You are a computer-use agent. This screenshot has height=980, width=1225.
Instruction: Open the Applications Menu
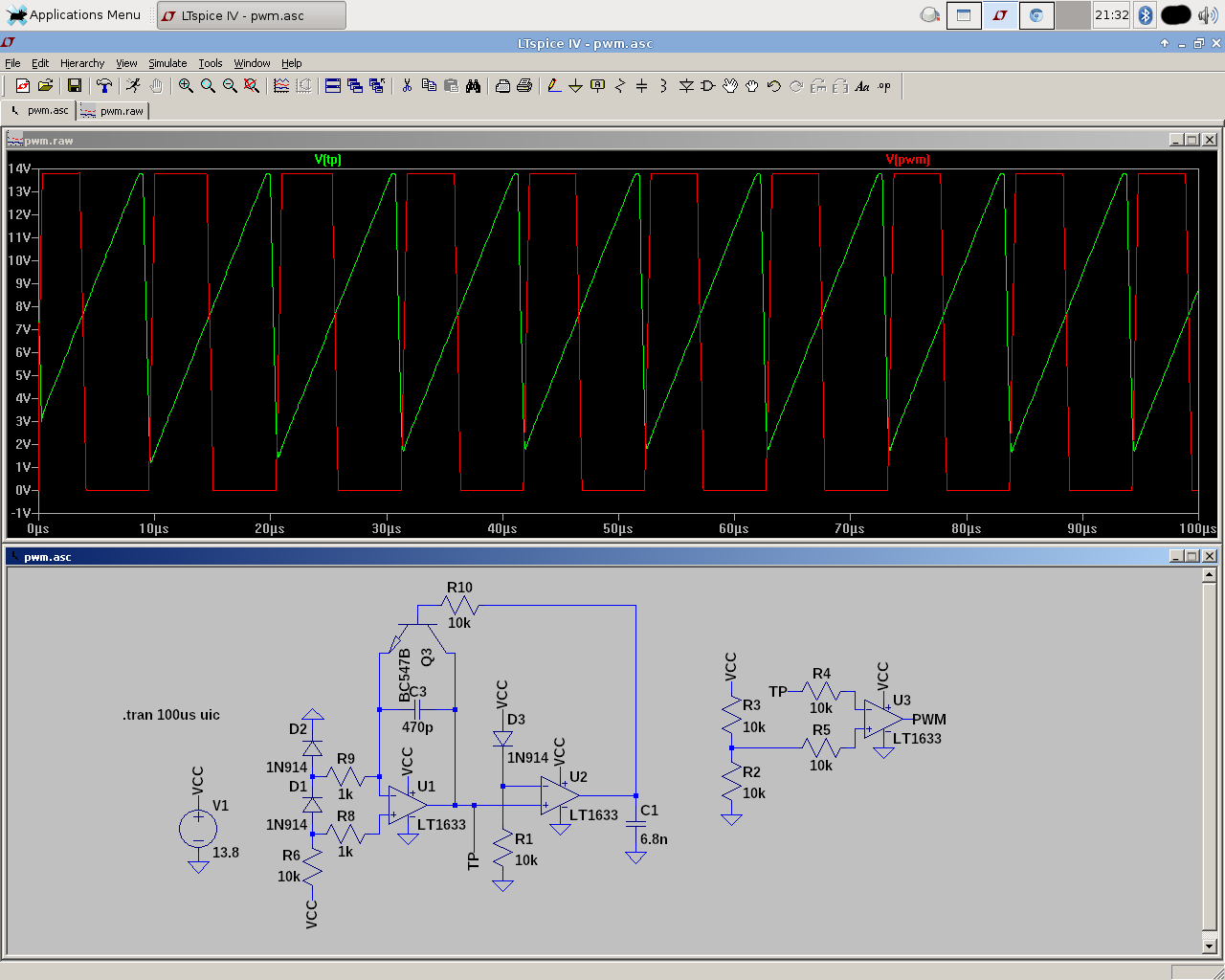coord(75,14)
